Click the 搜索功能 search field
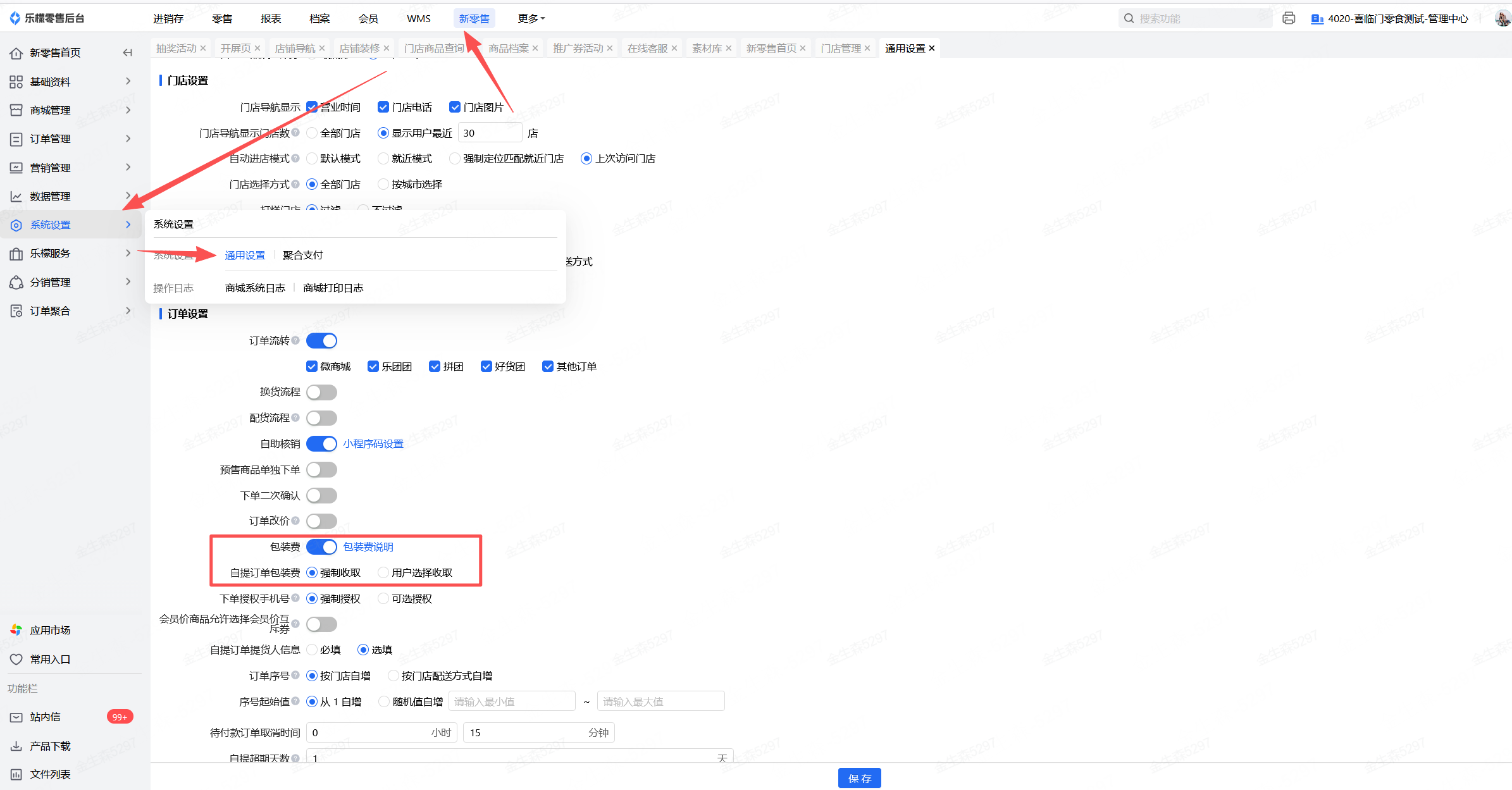 coord(1196,18)
